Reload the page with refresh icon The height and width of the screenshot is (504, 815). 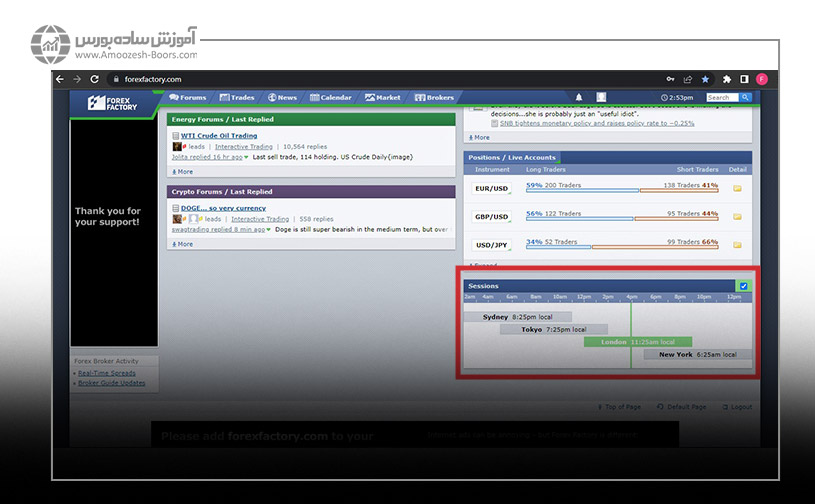click(95, 79)
